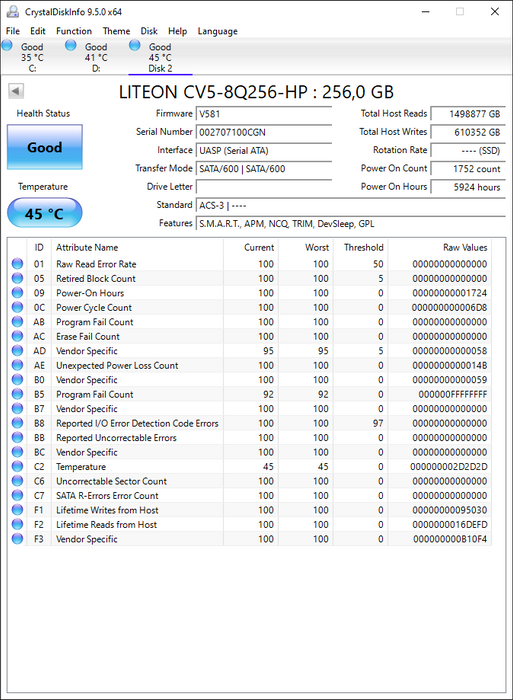Click the Worst column header

click(x=306, y=247)
